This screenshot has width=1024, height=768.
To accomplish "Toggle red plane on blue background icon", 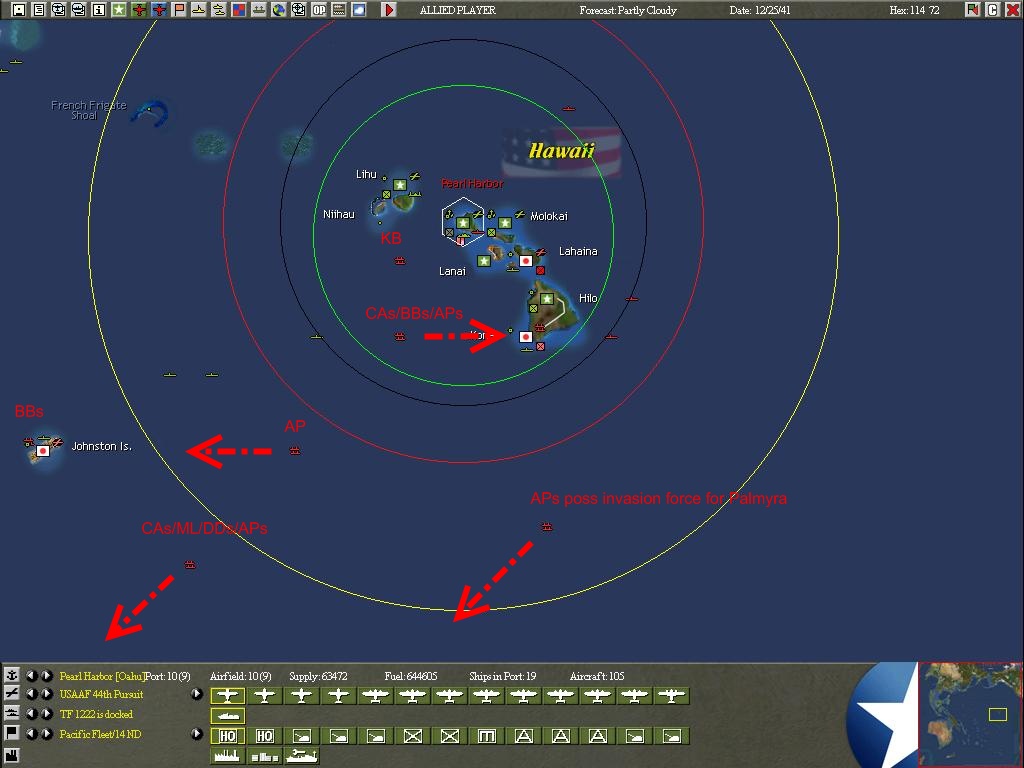I will [159, 9].
